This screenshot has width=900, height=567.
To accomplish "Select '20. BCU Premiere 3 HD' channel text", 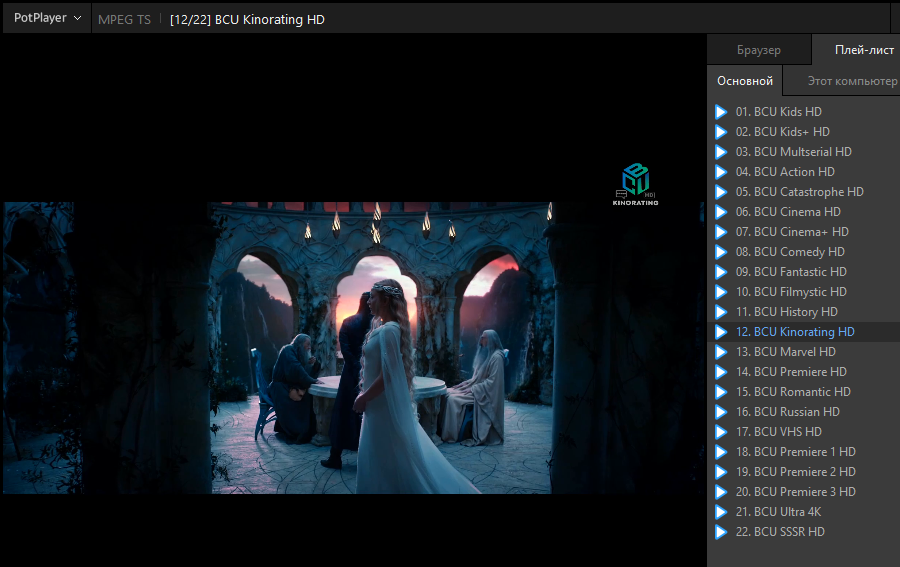I will pos(796,492).
